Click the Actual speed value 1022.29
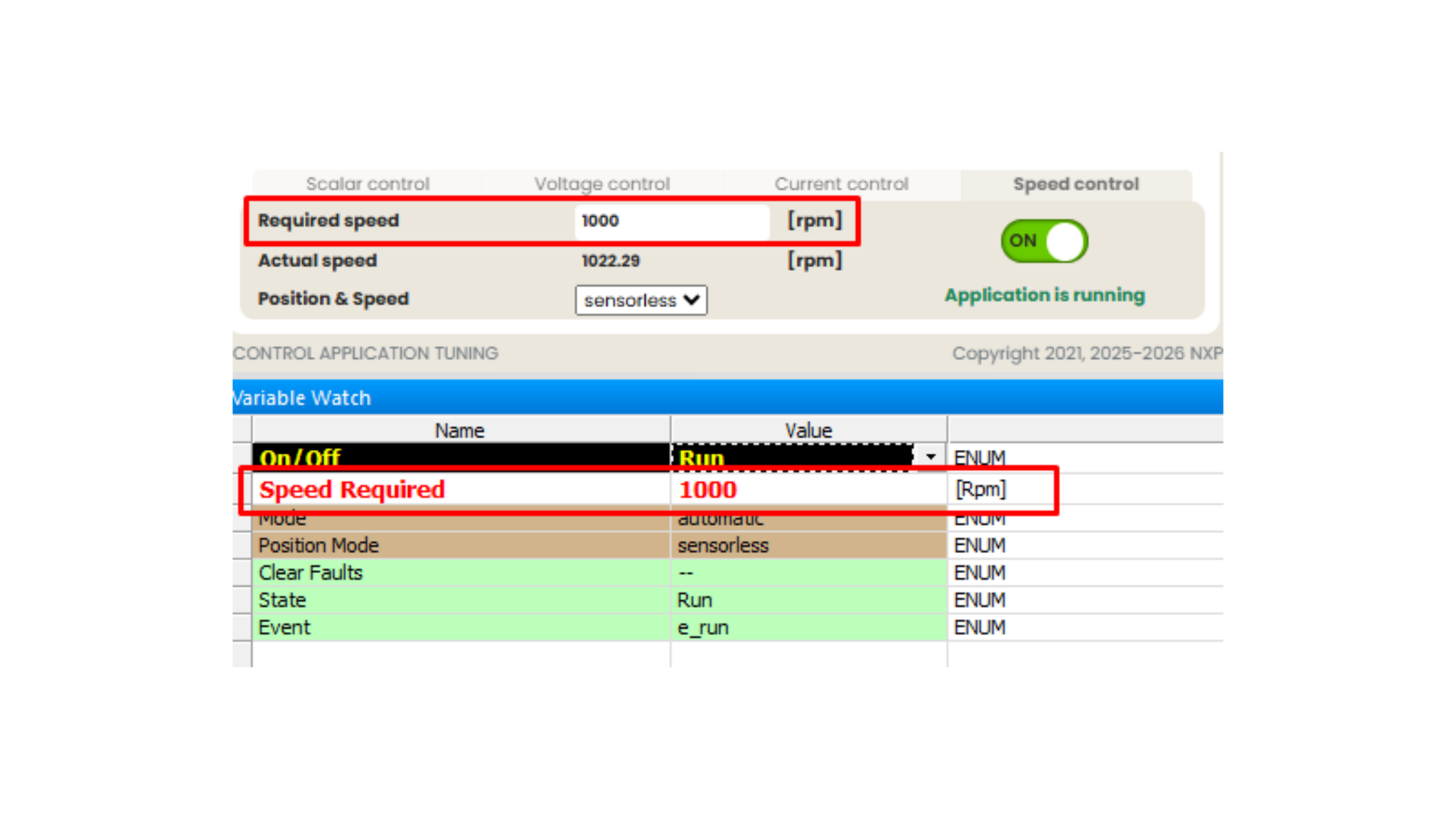 point(611,261)
